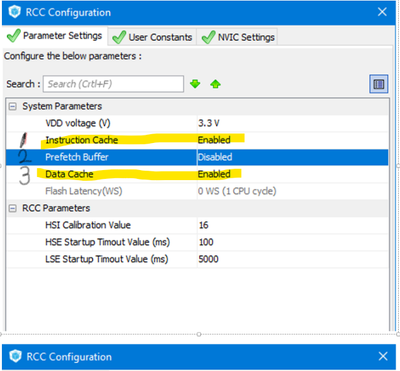Edit the LSE startup timeout value 5000

point(208,259)
